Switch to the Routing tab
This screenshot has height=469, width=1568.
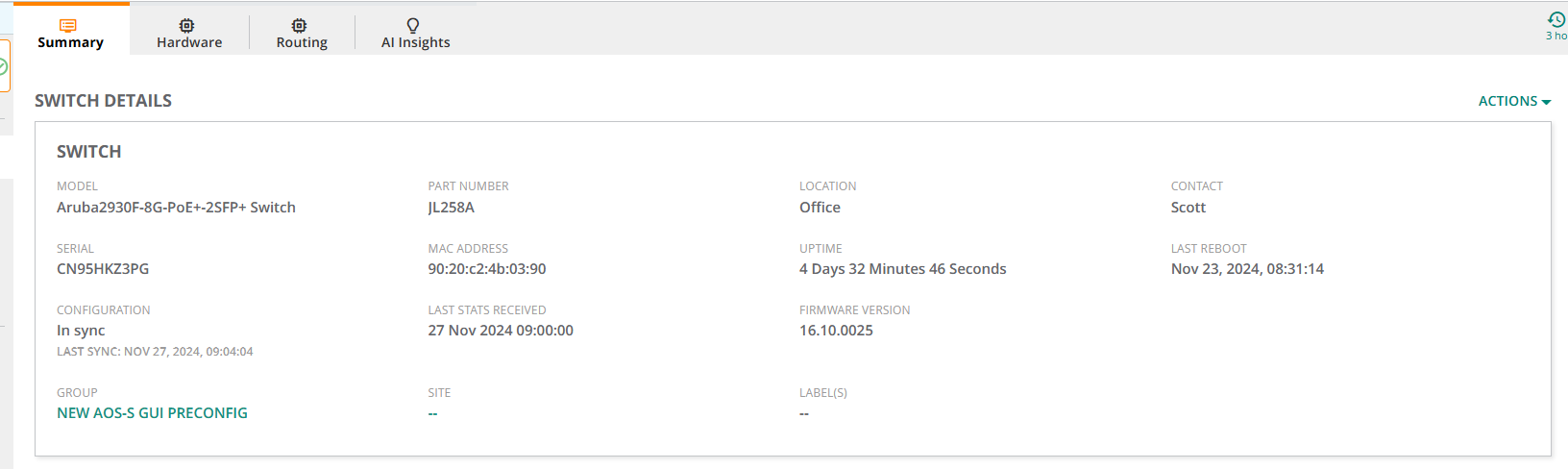(302, 42)
